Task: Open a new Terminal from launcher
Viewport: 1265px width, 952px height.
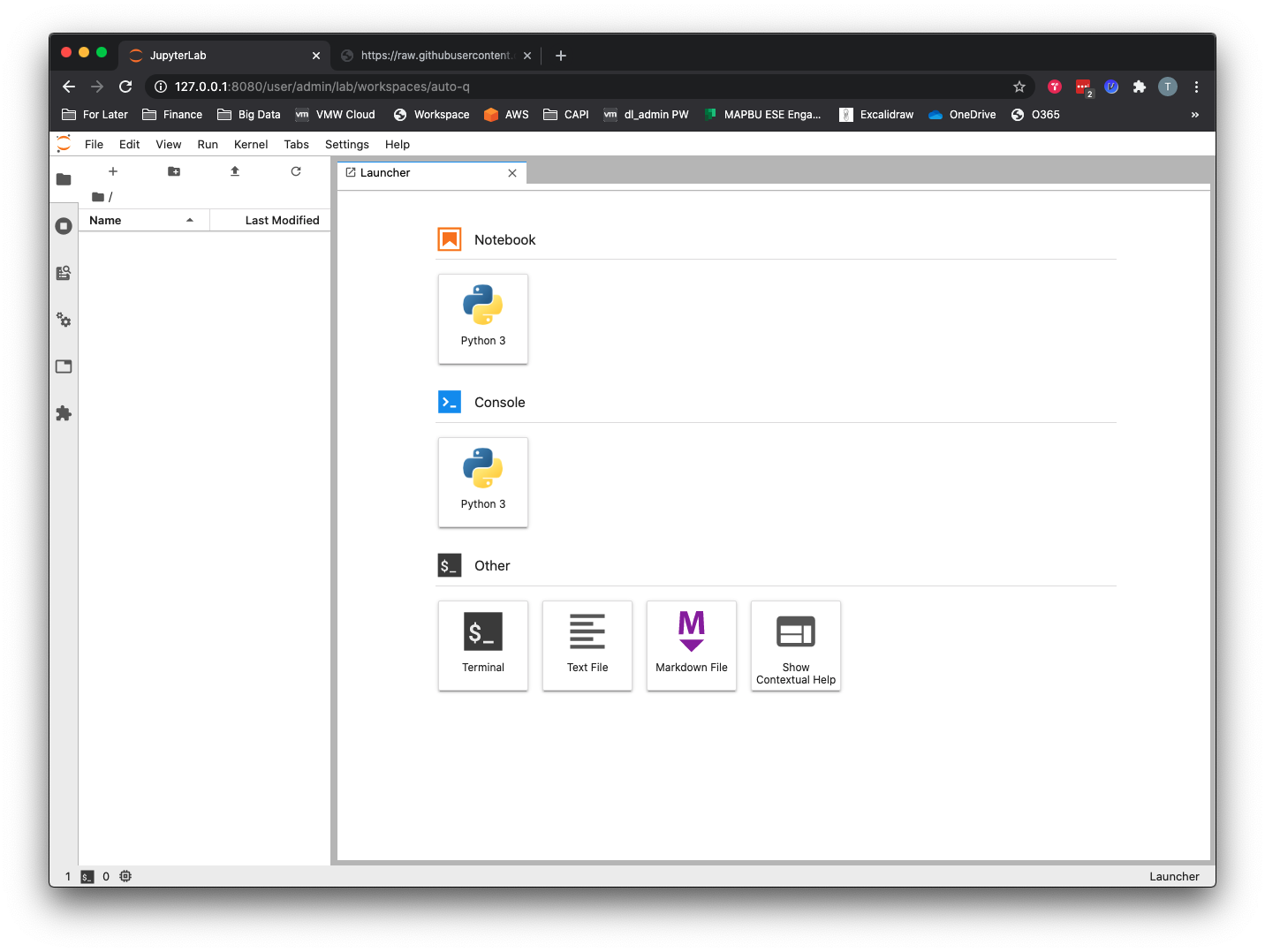Action: click(x=483, y=645)
